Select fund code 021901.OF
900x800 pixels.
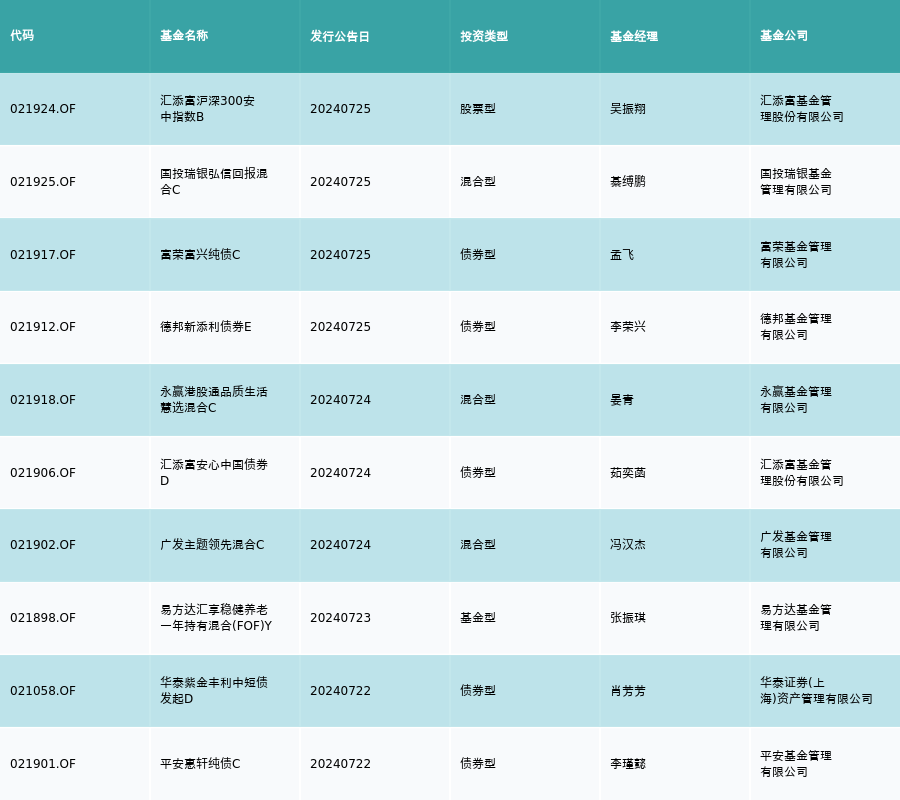tap(42, 764)
